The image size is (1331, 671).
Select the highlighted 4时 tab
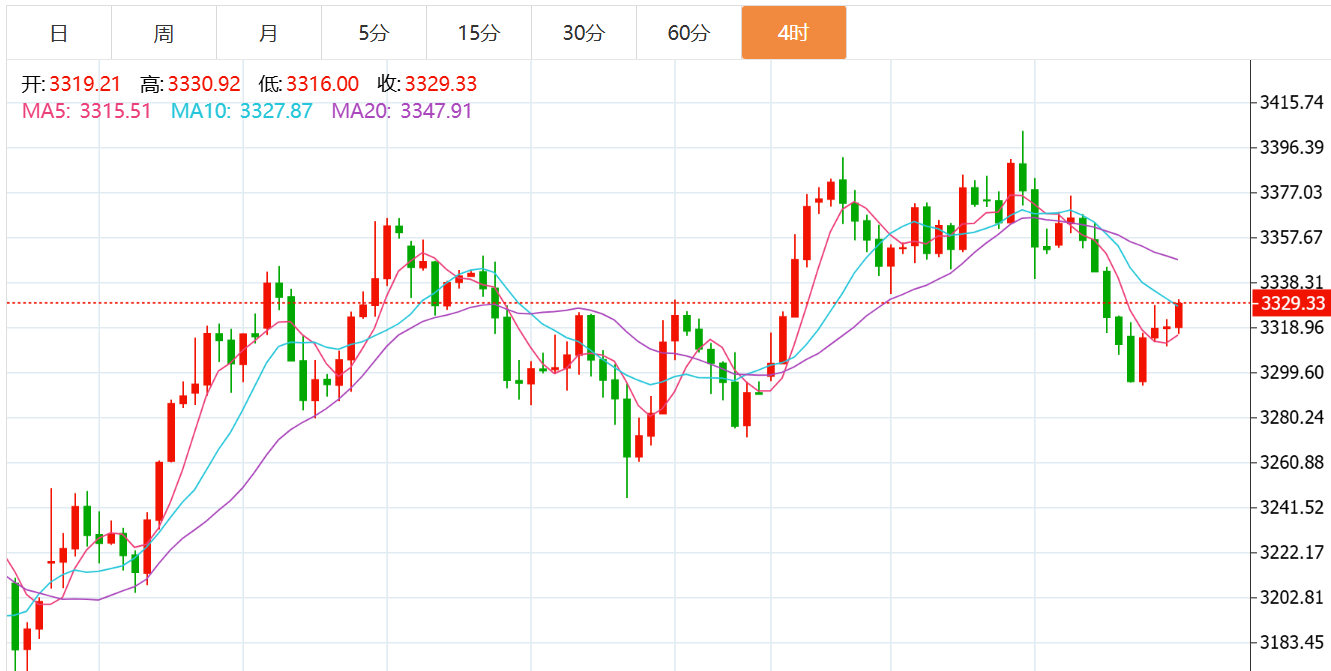794,33
